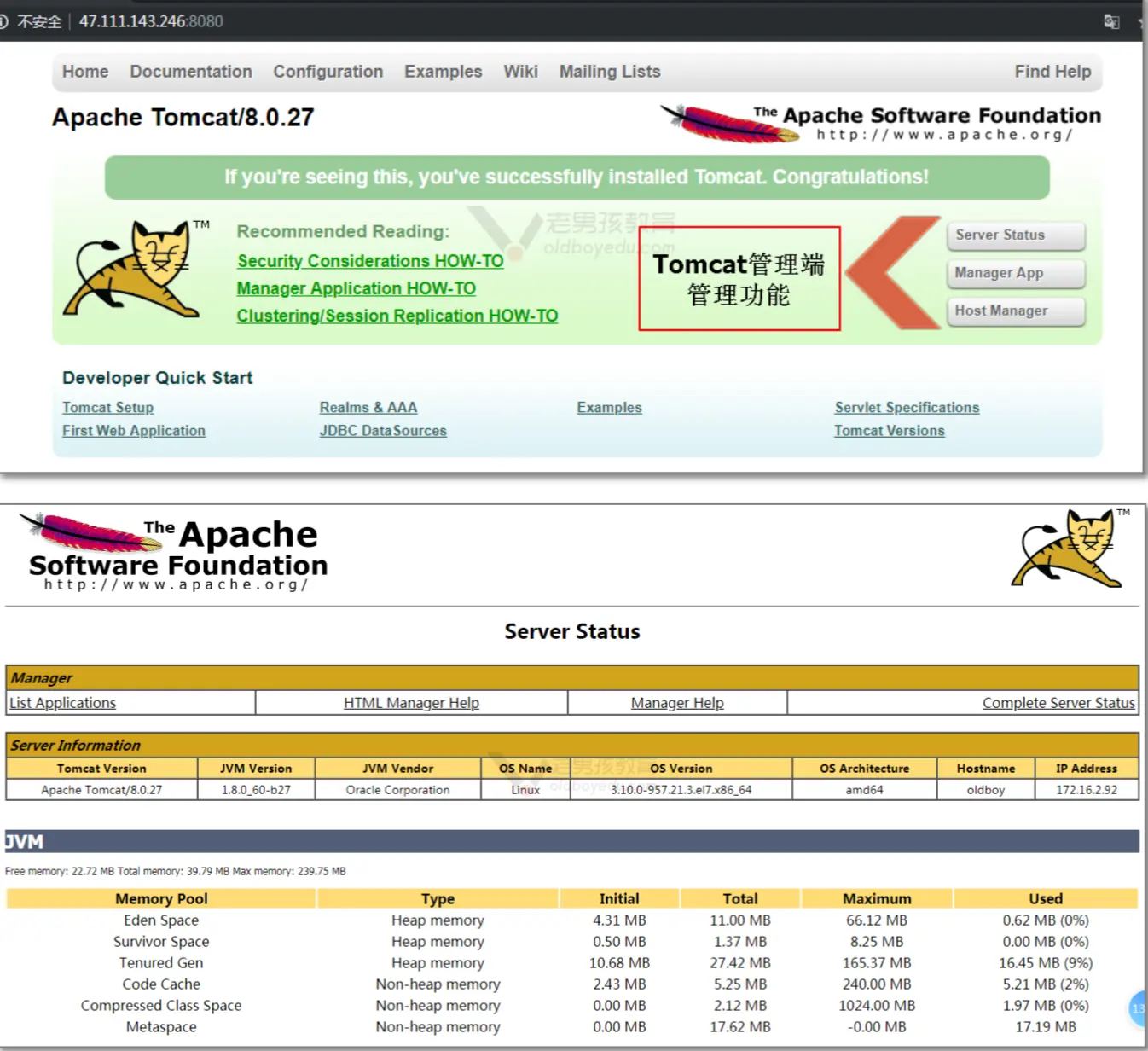Click the Free memory summary line
The width and height of the screenshot is (1148, 1051).
point(175,871)
